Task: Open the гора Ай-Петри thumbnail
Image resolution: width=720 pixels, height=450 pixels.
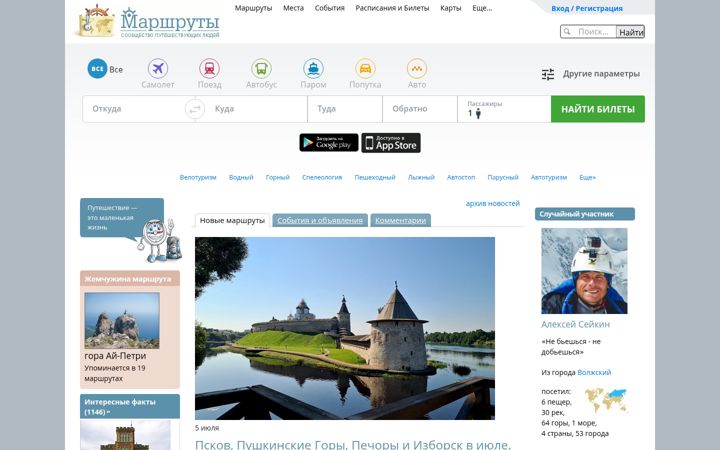Action: [x=122, y=321]
